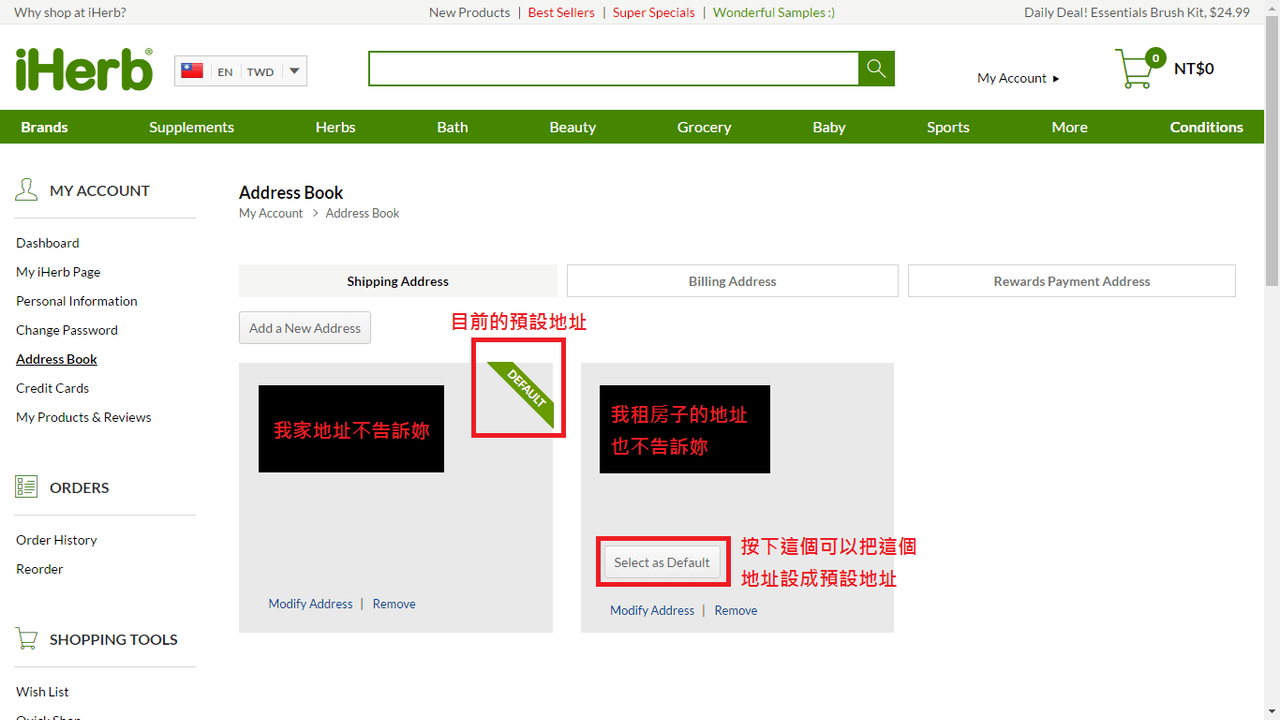Open My iHerb Page link
Image resolution: width=1280 pixels, height=720 pixels.
click(x=58, y=272)
